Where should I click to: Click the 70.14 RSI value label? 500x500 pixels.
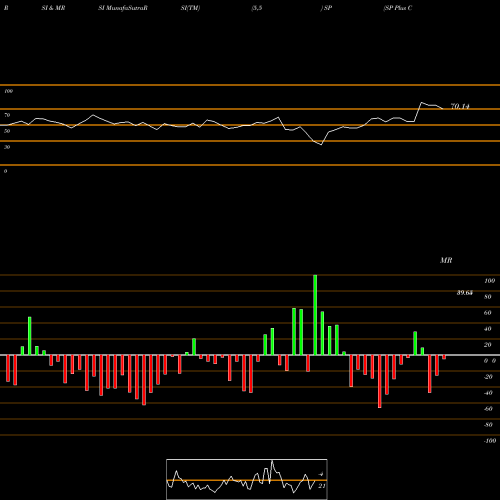[x=460, y=106]
